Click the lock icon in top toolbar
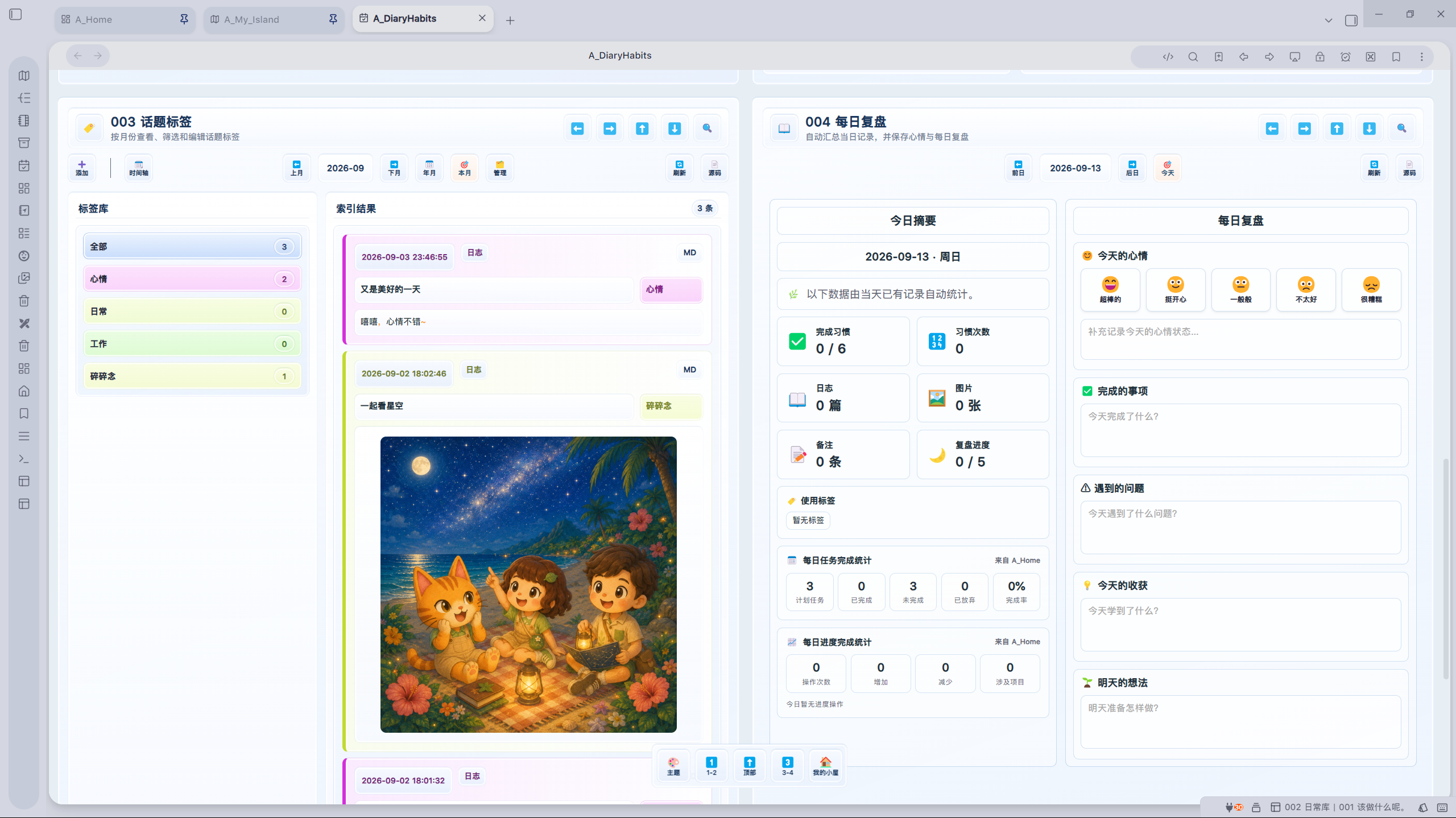 click(1320, 57)
